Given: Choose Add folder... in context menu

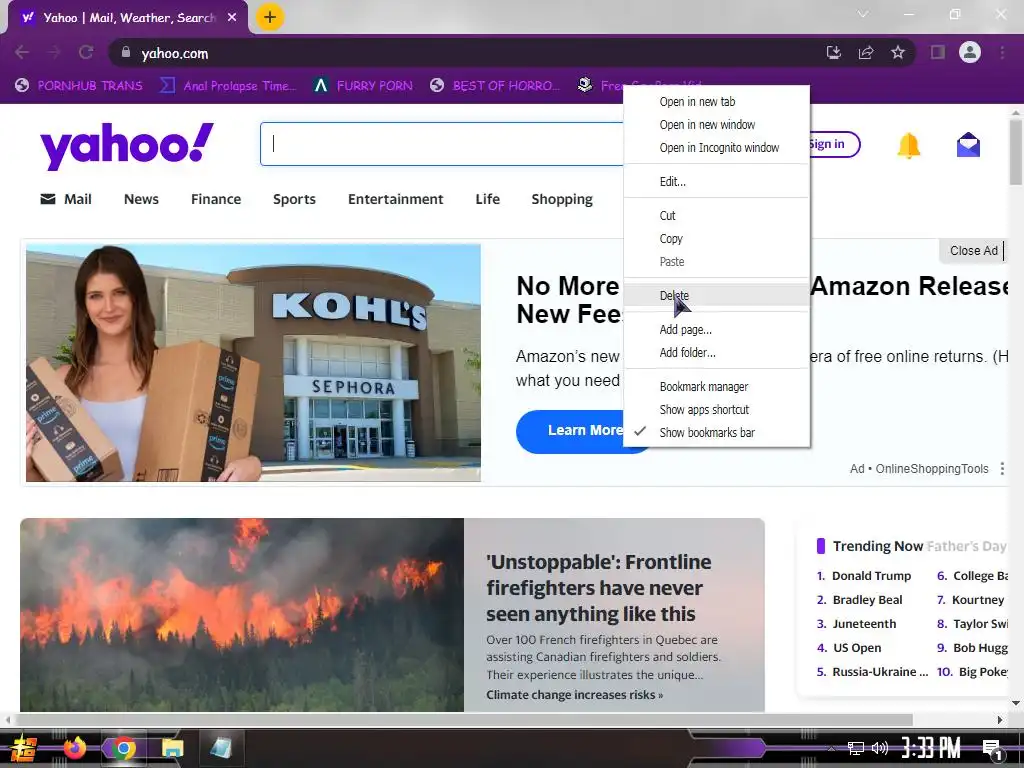Looking at the screenshot, I should click(x=716, y=353).
